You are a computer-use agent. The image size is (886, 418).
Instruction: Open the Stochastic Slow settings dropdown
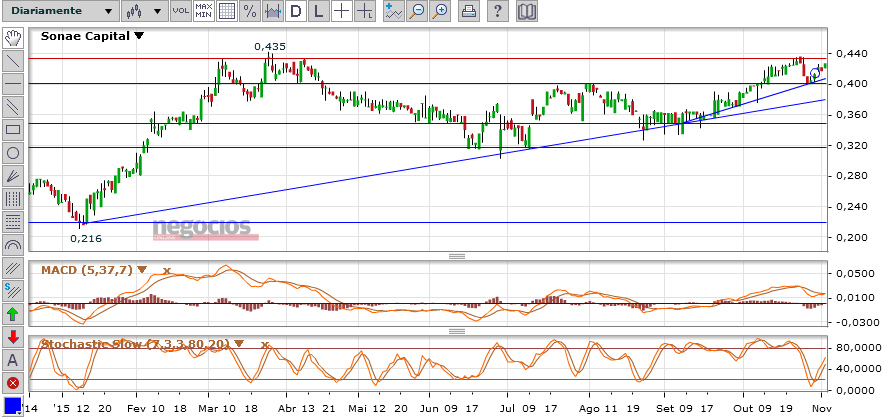[x=239, y=343]
